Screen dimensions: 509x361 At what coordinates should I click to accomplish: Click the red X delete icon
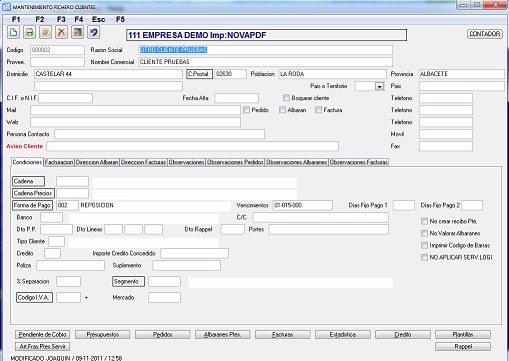61,32
